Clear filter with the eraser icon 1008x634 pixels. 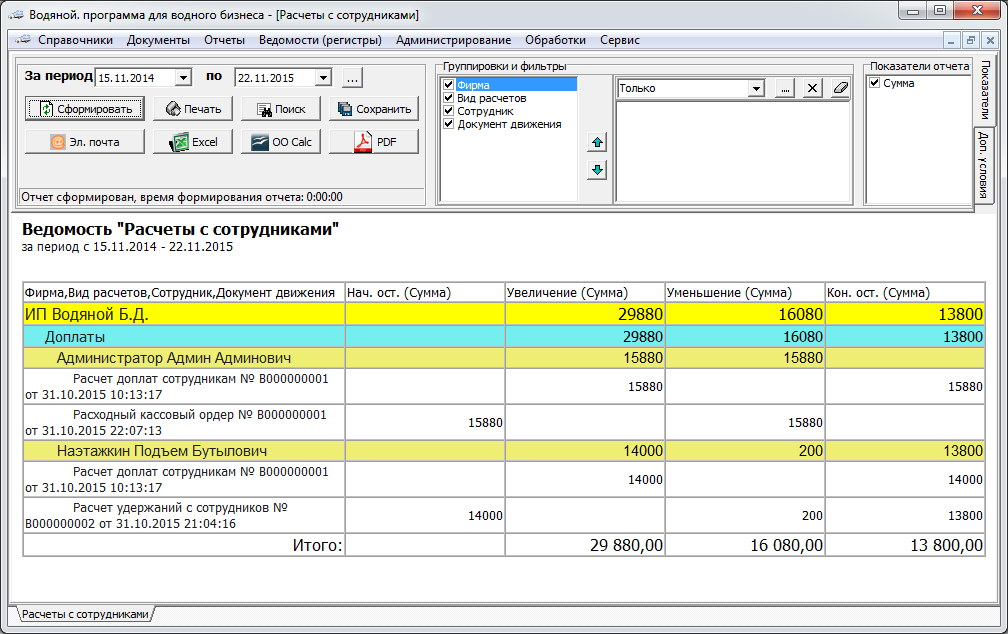tap(839, 88)
